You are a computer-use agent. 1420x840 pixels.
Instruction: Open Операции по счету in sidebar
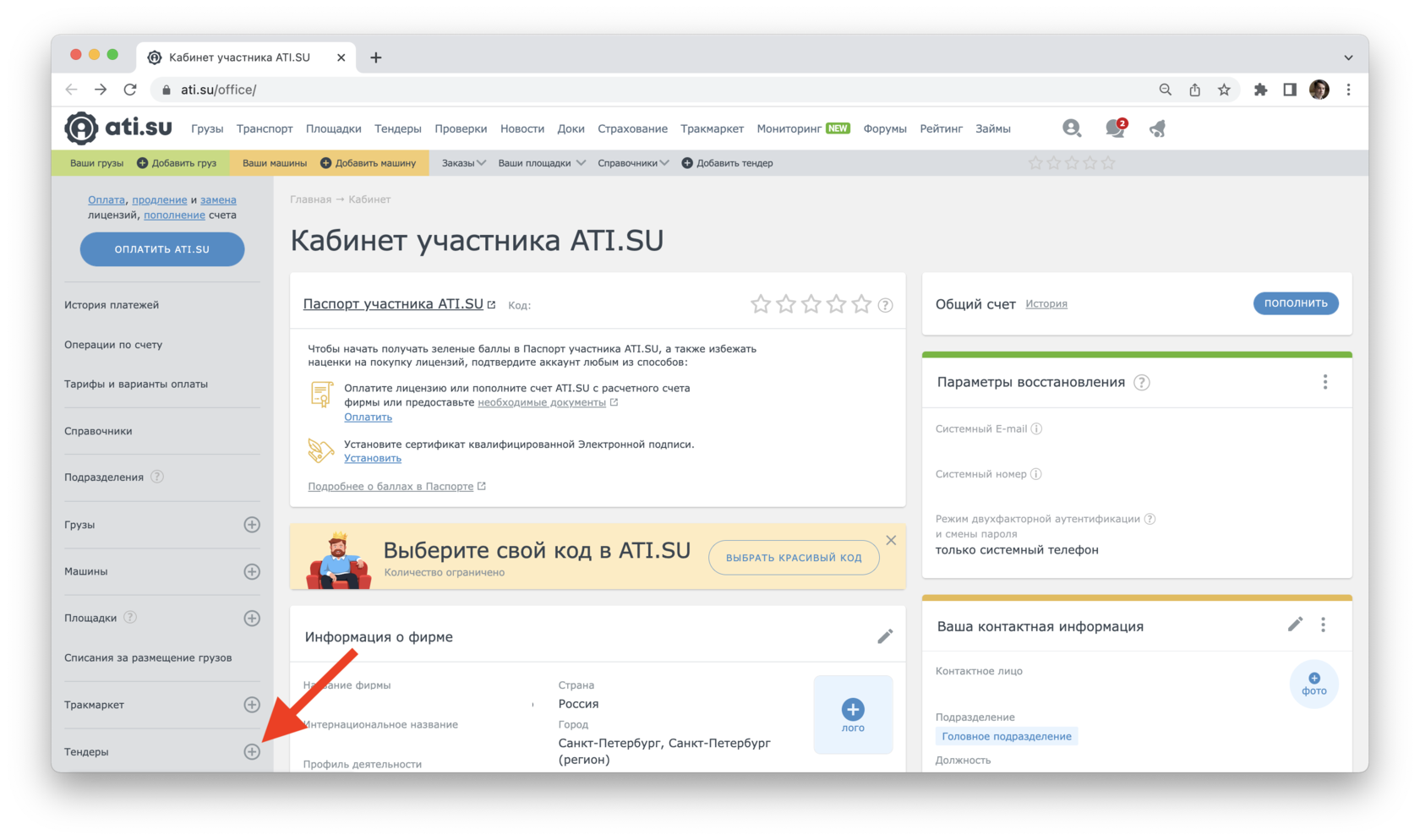[x=113, y=345]
